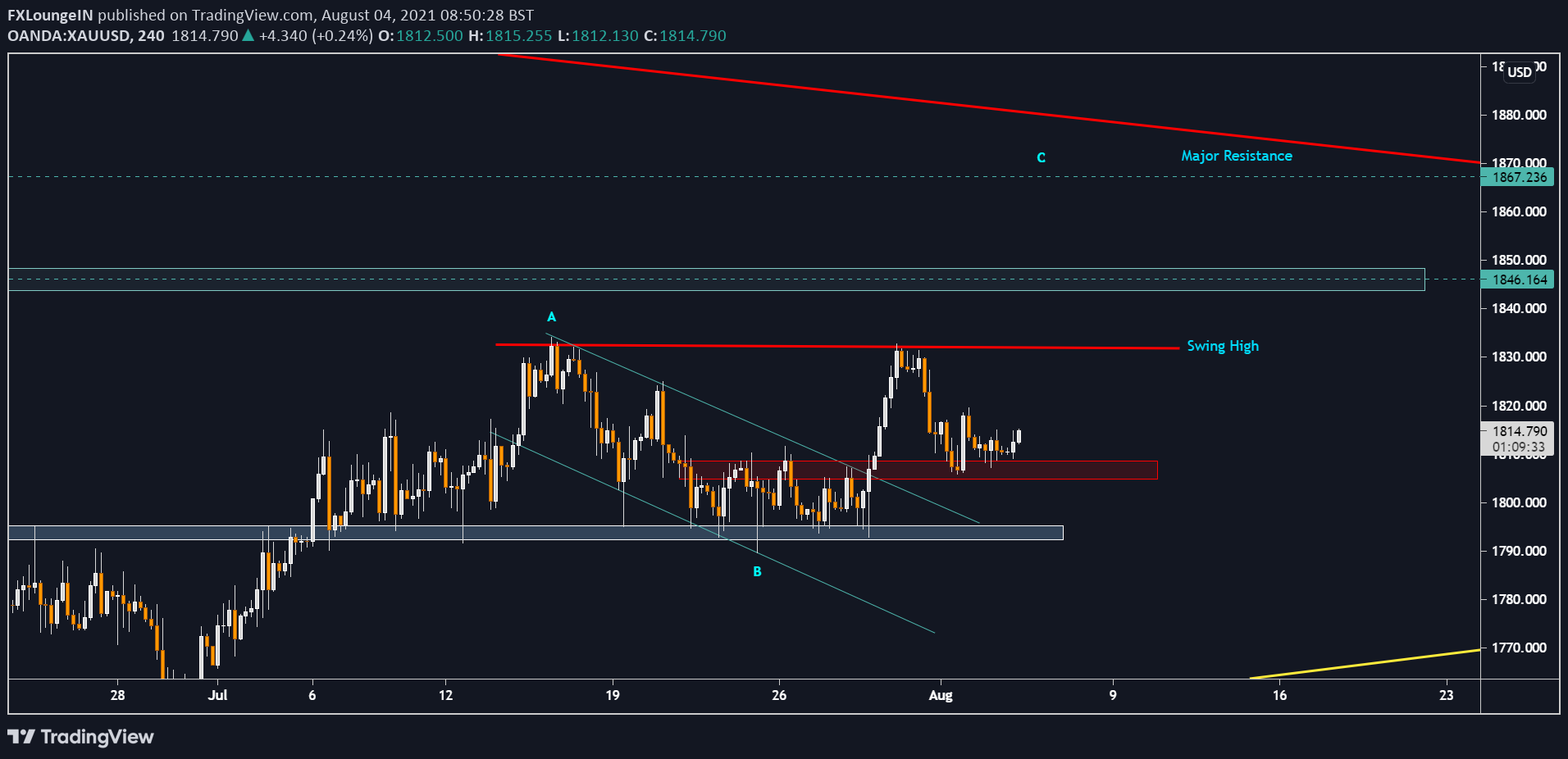
Task: Click the '6' date on time axis
Action: click(312, 695)
